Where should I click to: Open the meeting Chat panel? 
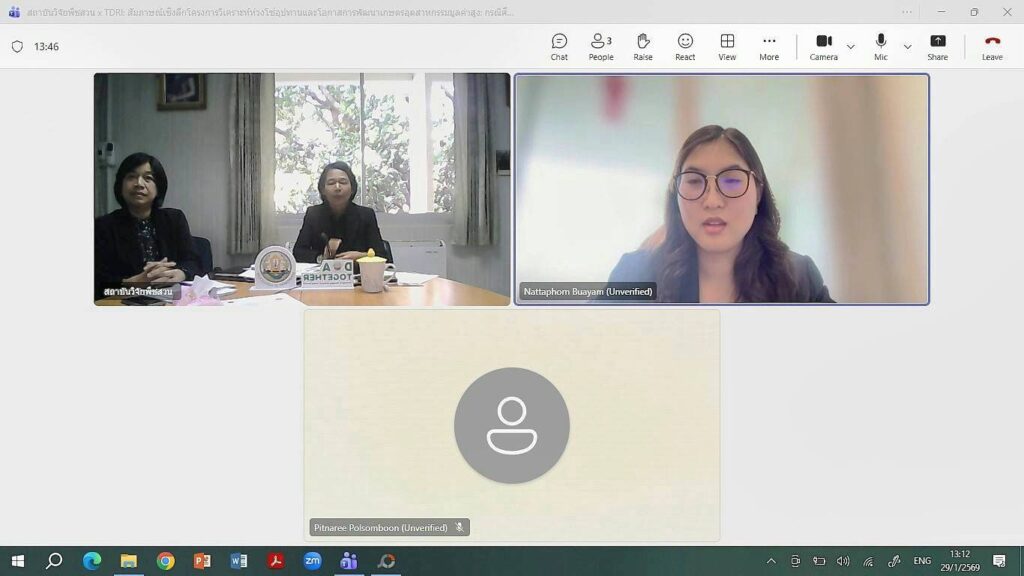559,46
